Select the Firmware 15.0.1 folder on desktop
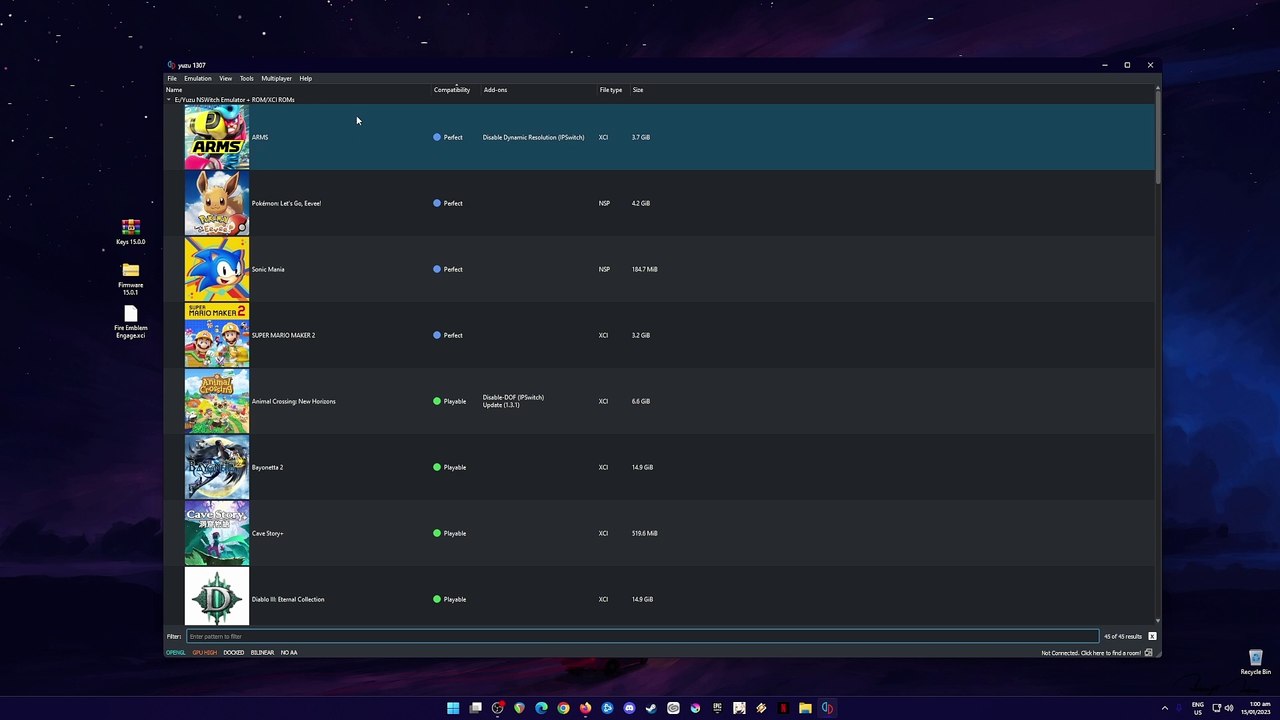The image size is (1280, 720). (130, 279)
